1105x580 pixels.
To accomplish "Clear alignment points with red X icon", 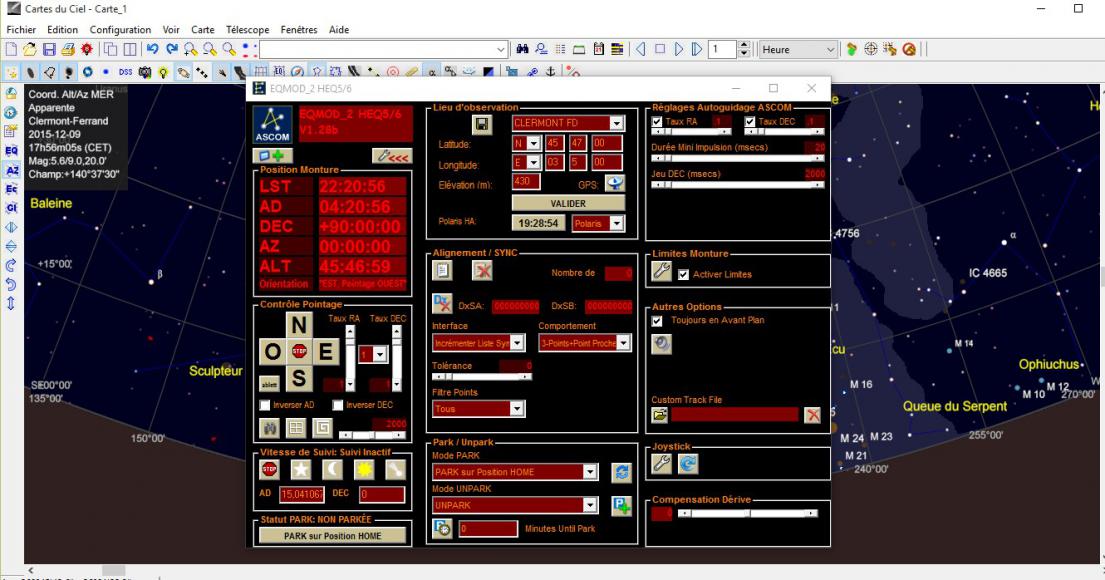I will [x=482, y=271].
